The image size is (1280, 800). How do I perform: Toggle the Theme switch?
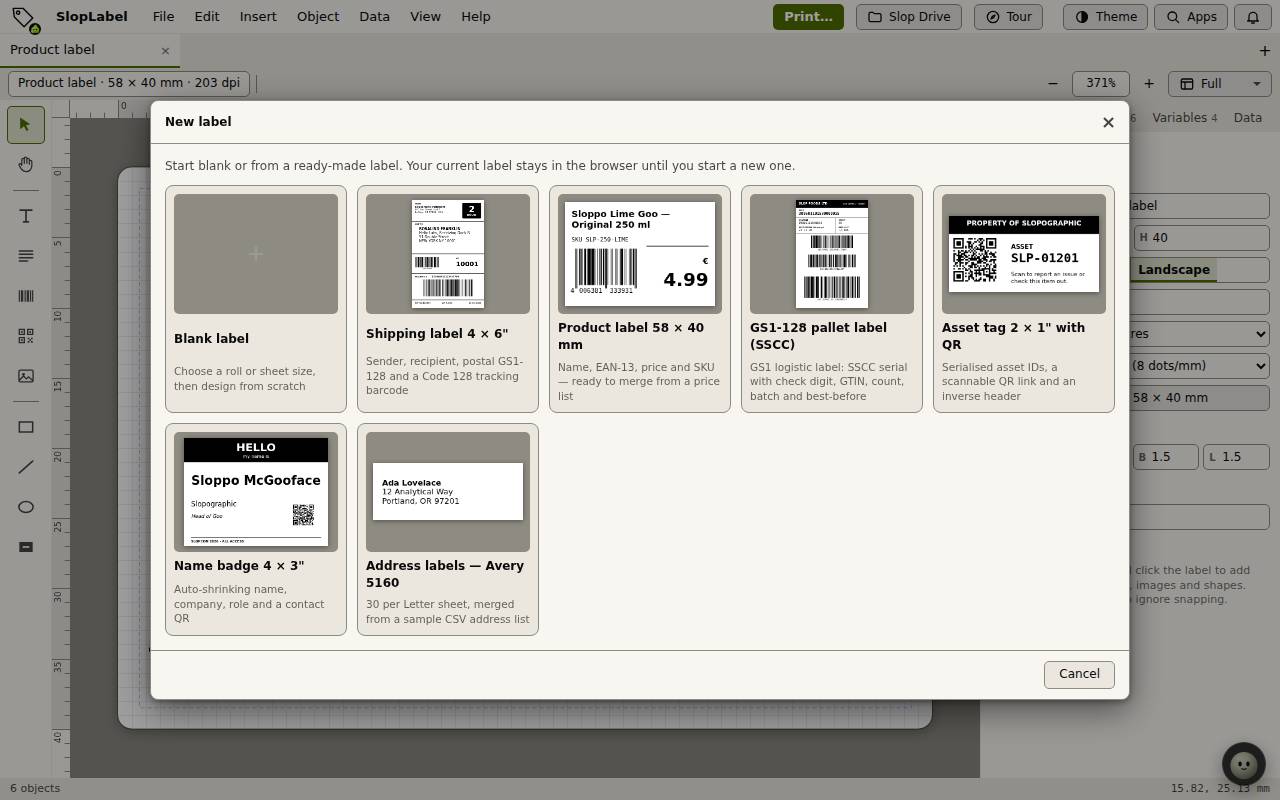coord(1105,17)
